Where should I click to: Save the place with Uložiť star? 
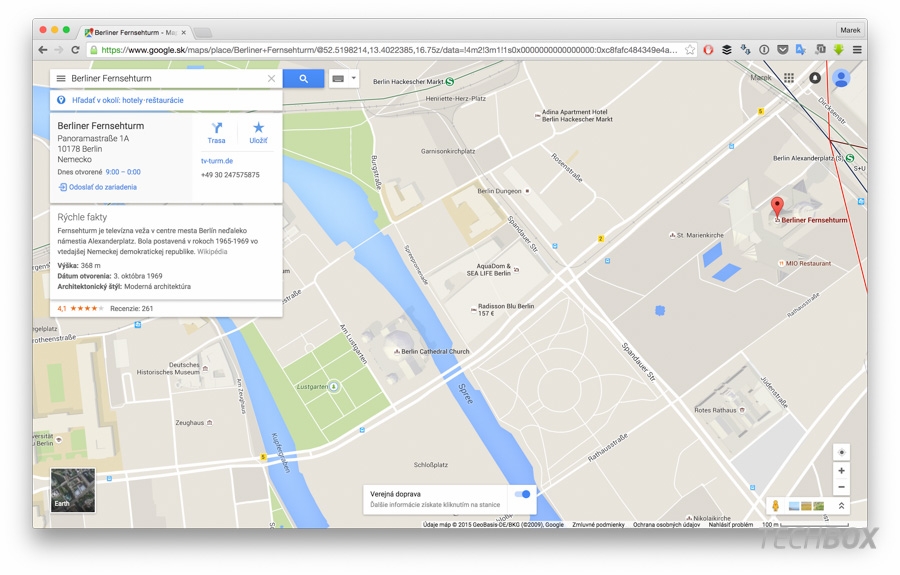258,133
